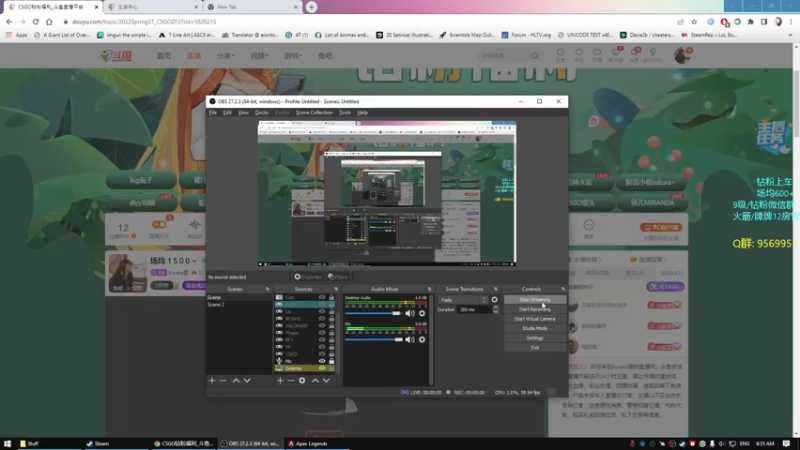
Task: Add a new source with the plus icon
Action: [280, 381]
